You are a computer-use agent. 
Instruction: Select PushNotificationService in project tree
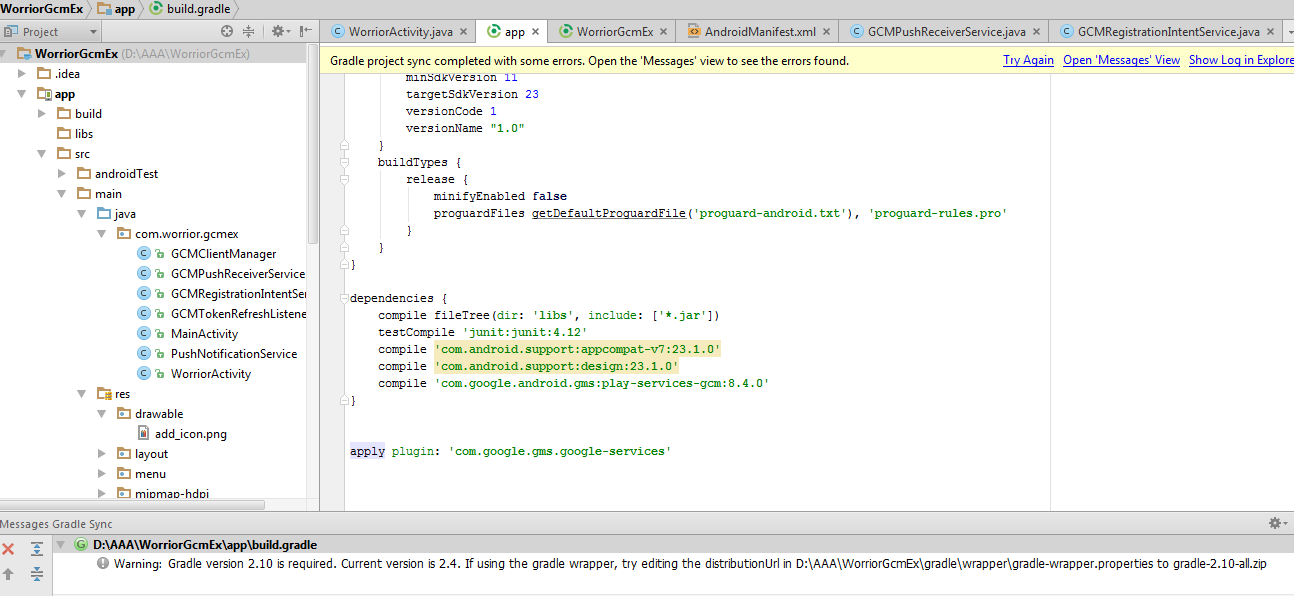tap(234, 353)
